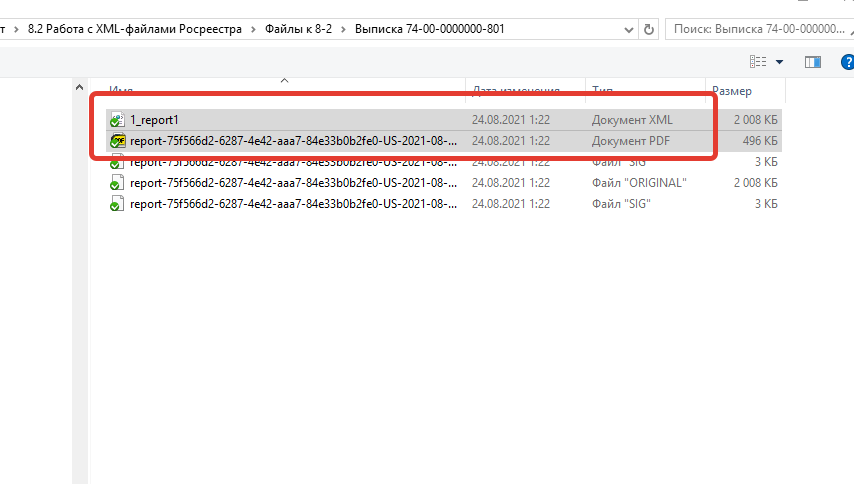Change the view layout icon
The image size is (854, 484).
pos(758,62)
